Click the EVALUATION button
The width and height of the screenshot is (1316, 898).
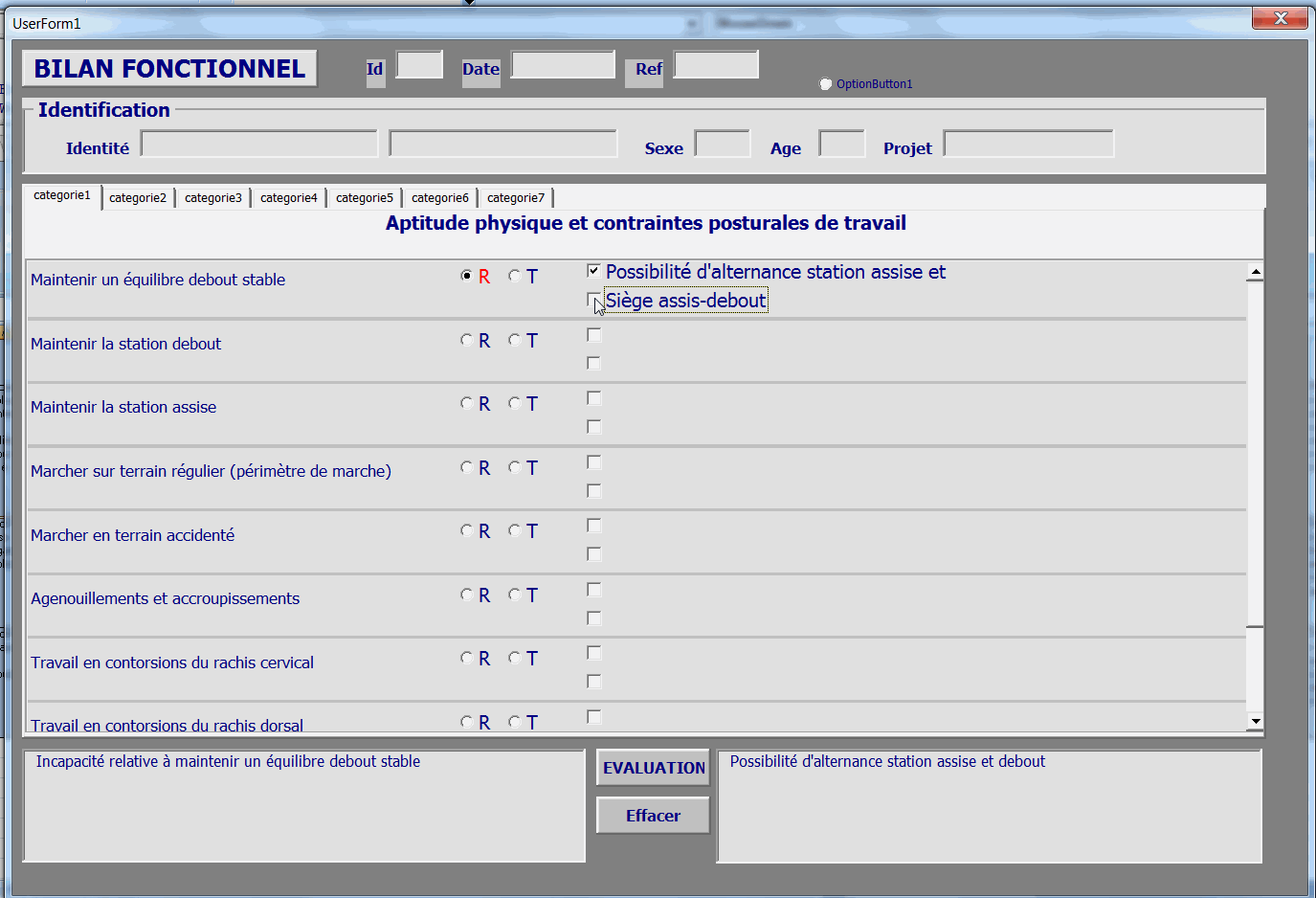[653, 768]
